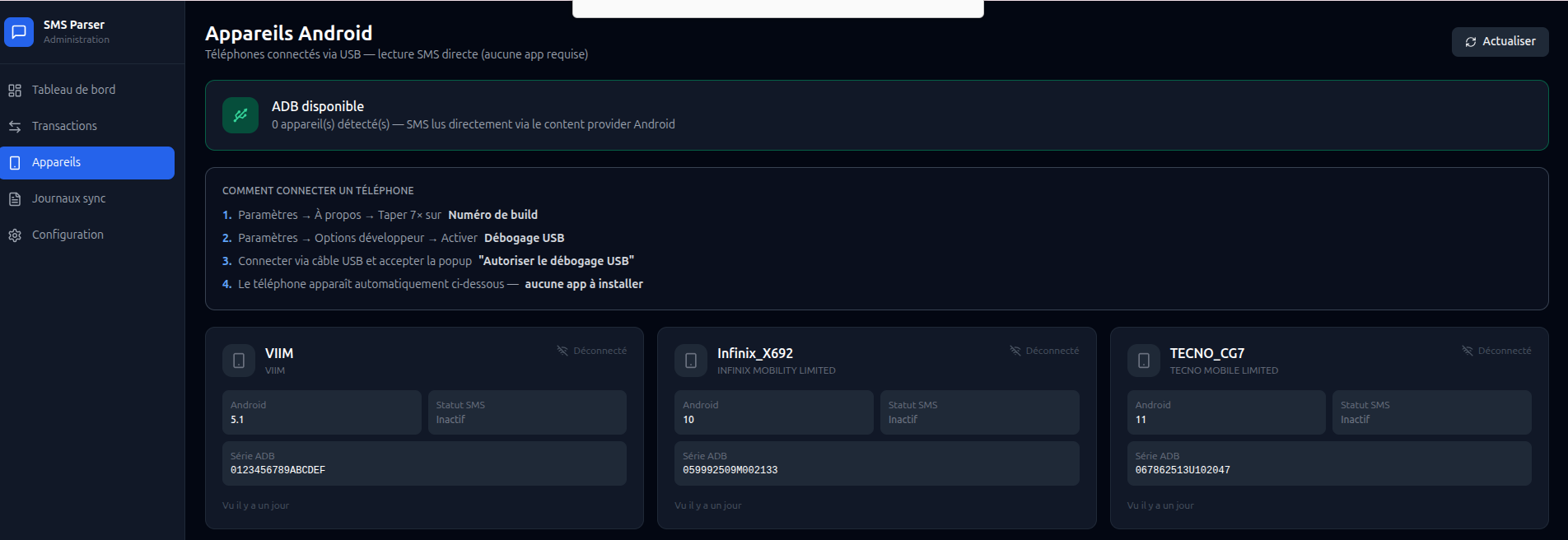Go to the Transactions page
This screenshot has height=540, width=1568.
pyautogui.click(x=87, y=127)
